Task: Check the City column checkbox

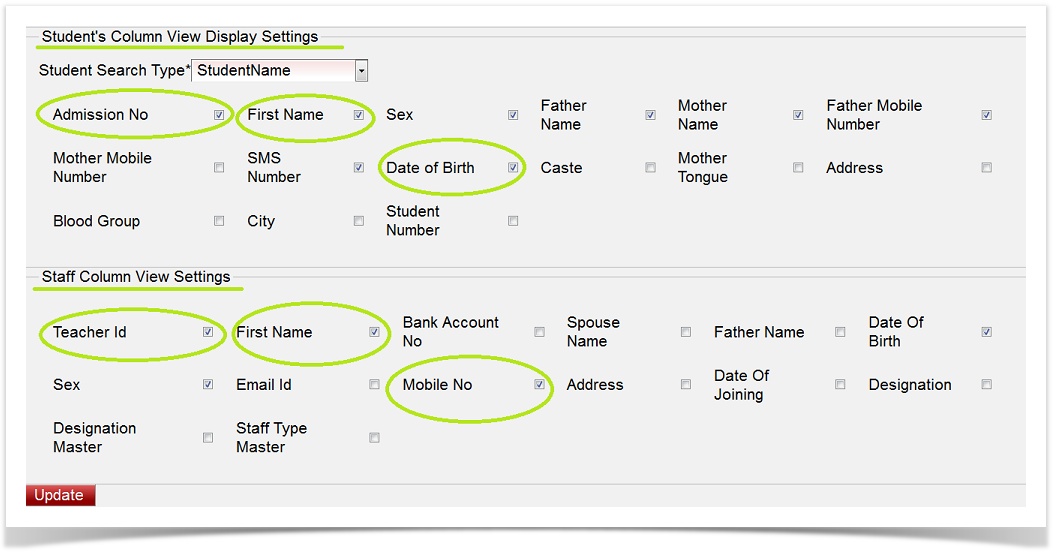Action: tap(358, 221)
